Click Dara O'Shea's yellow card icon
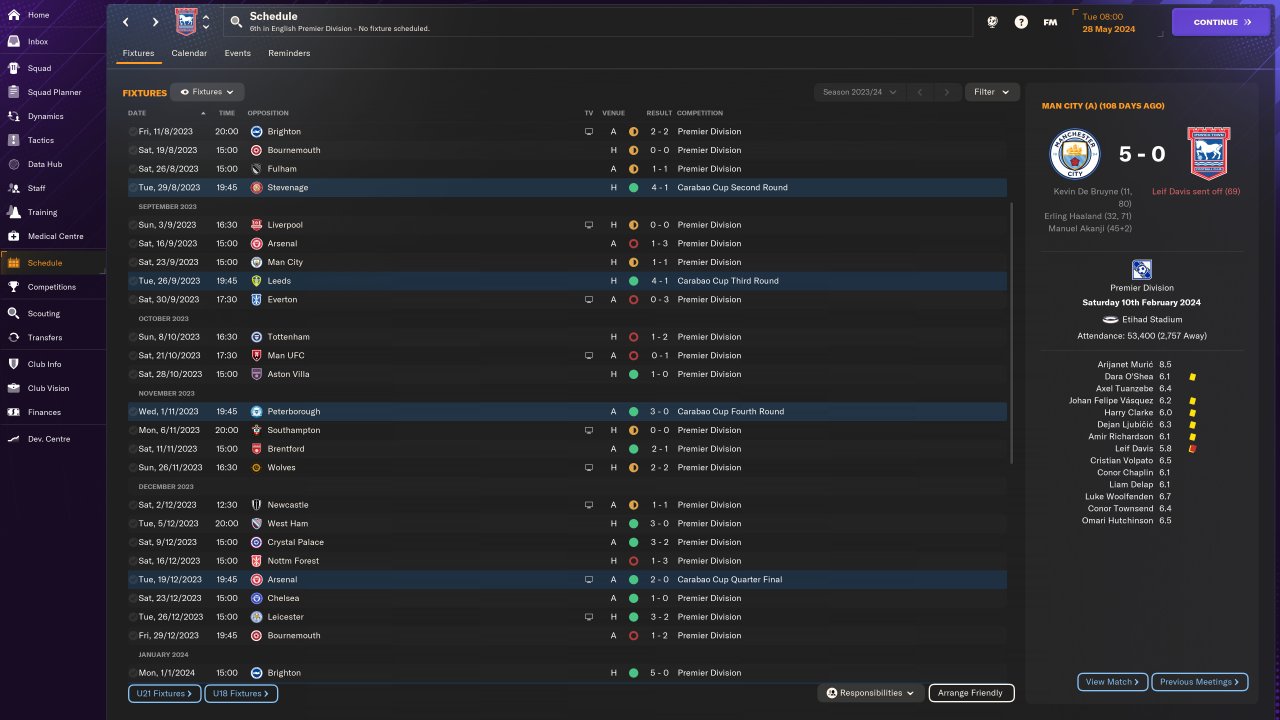The width and height of the screenshot is (1280, 720). tap(1192, 377)
